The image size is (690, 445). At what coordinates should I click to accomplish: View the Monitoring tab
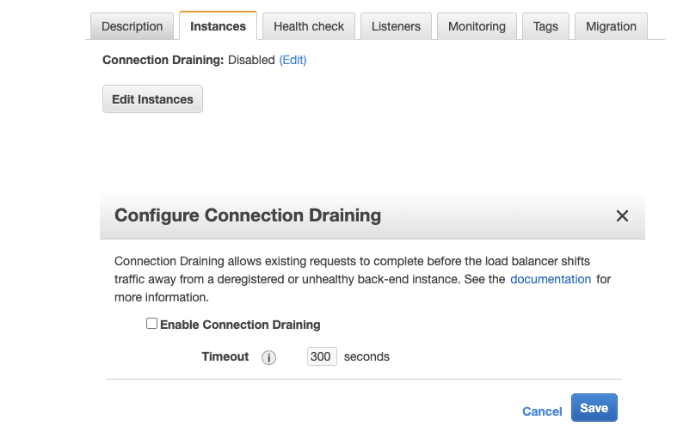click(x=477, y=26)
